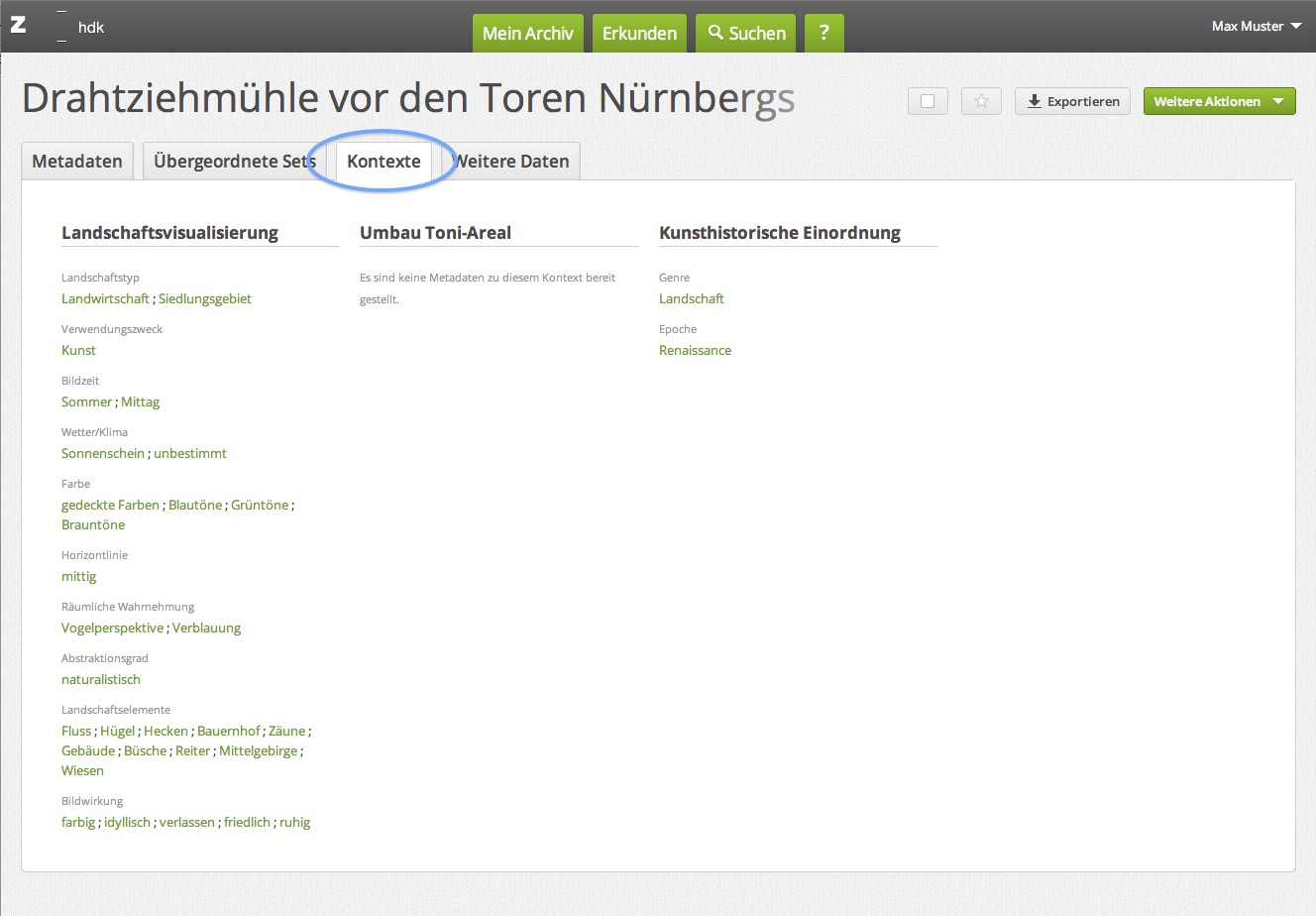The width and height of the screenshot is (1316, 916).
Task: Select the naturalistisch keyword link
Action: (101, 679)
